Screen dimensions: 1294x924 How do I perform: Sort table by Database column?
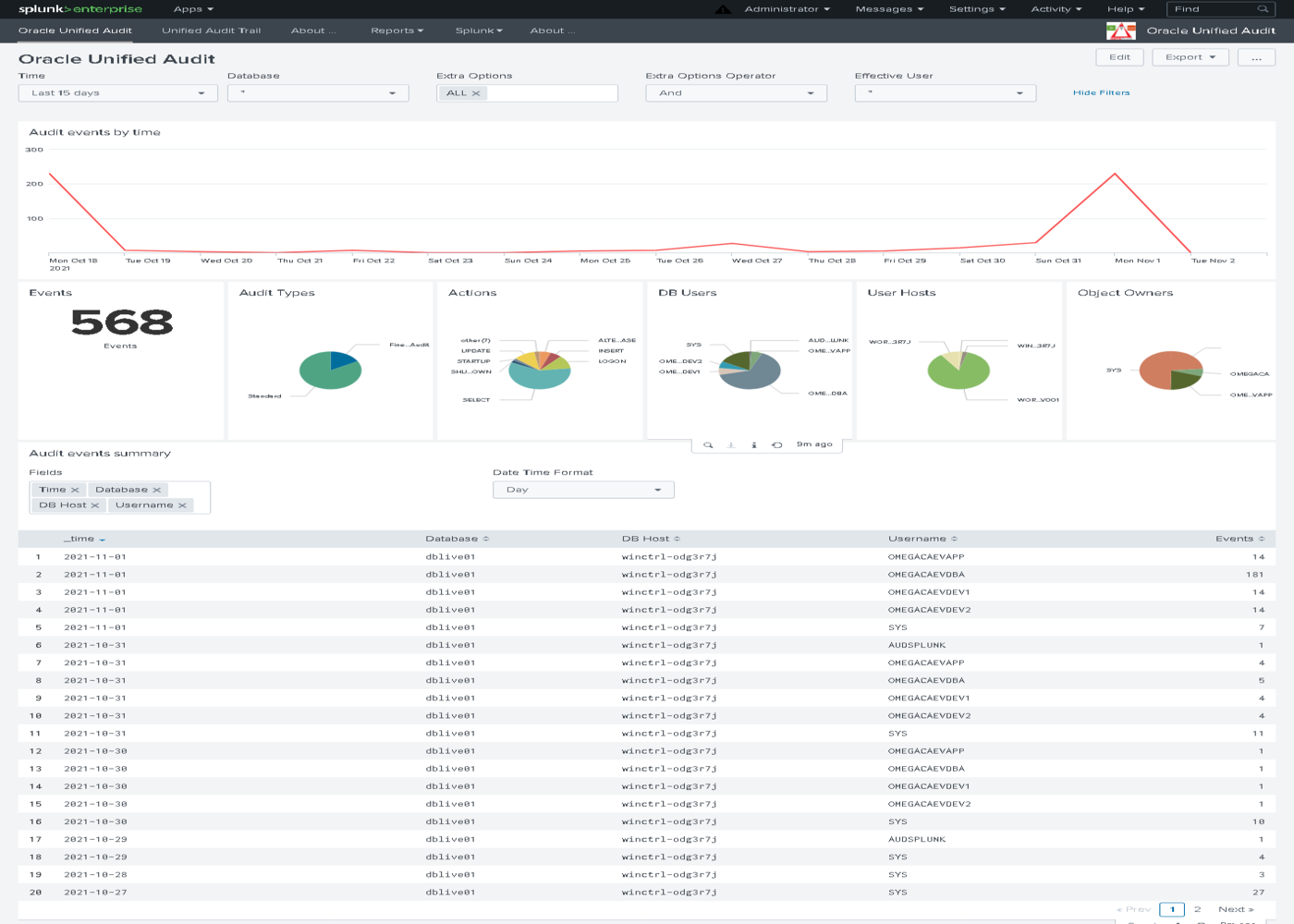457,539
